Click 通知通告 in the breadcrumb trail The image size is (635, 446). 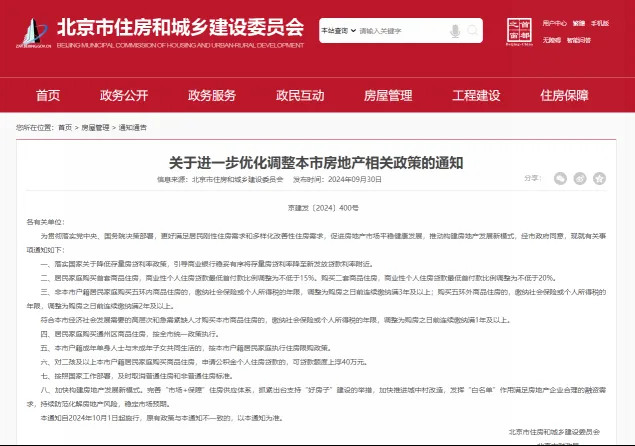(133, 128)
